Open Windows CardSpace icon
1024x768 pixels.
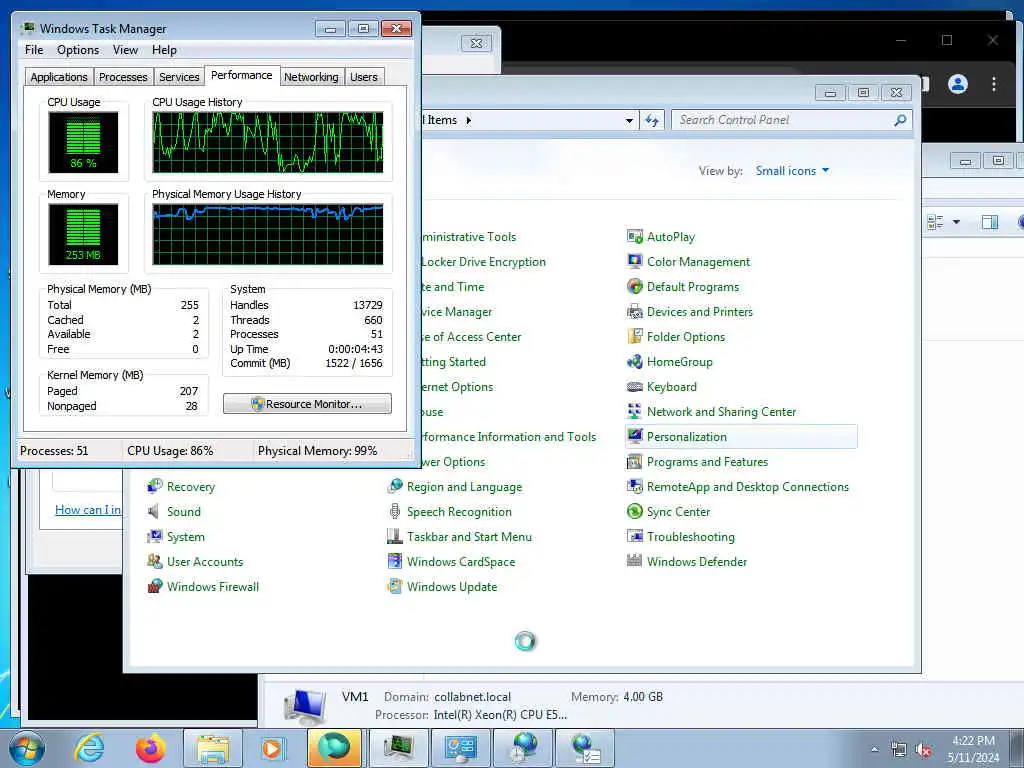point(395,562)
